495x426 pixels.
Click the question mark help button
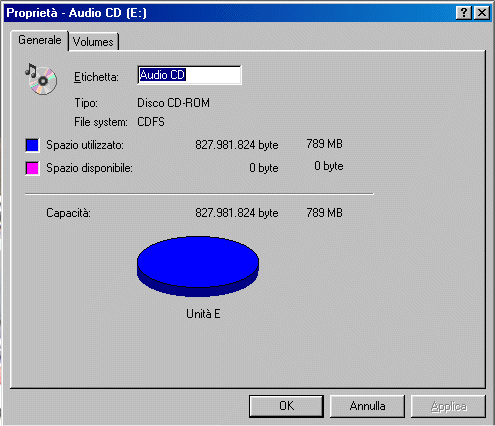[464, 13]
